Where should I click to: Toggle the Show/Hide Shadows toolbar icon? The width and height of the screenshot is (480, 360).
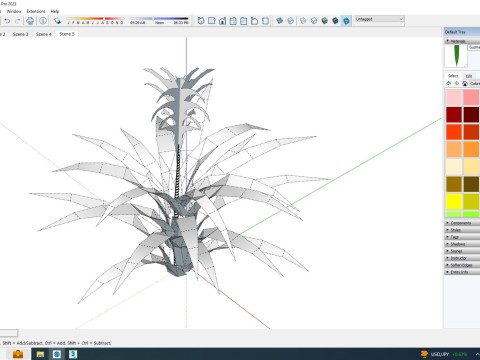[x=57, y=21]
